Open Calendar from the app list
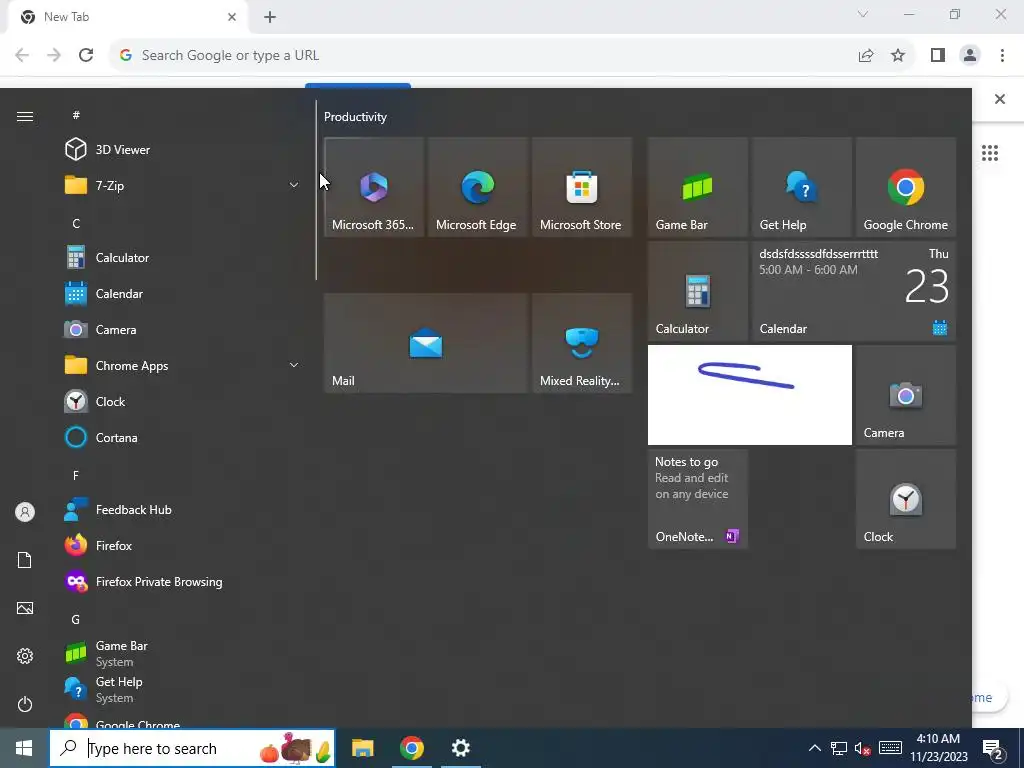The width and height of the screenshot is (1024, 768). 183,293
